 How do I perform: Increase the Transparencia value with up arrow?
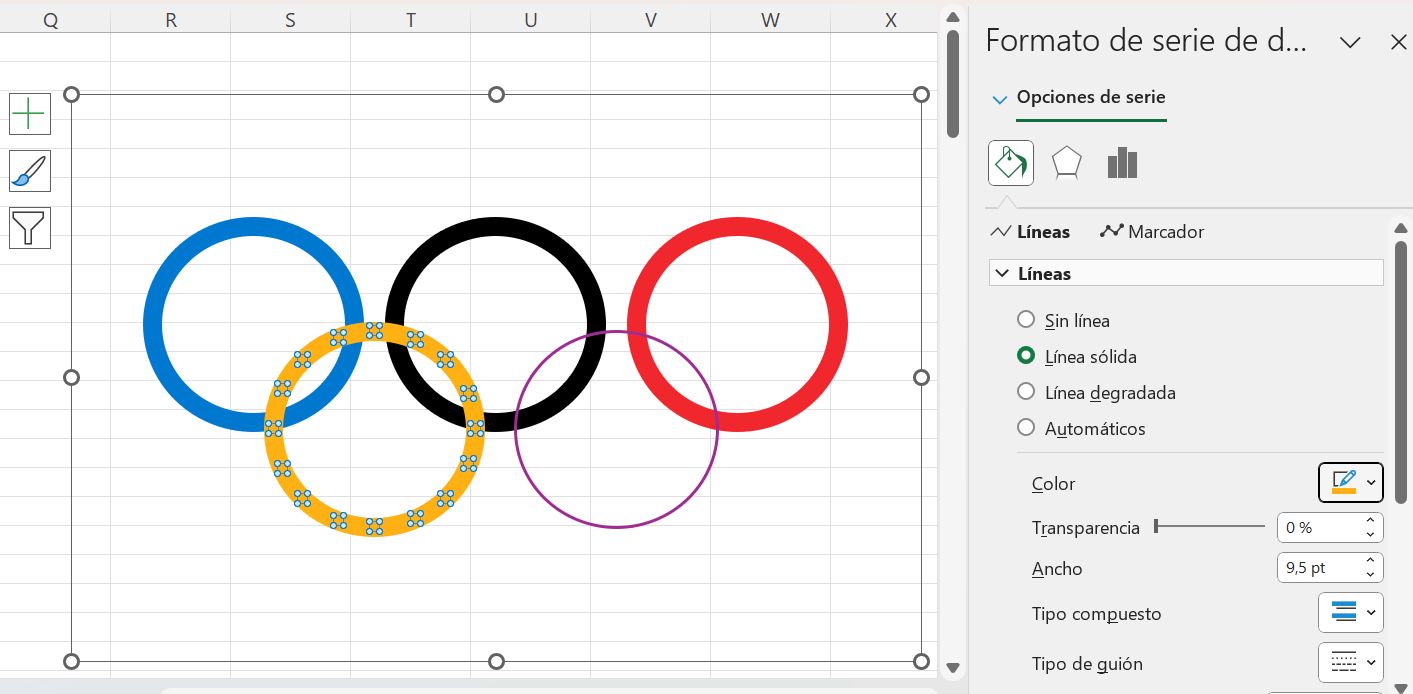click(1370, 520)
